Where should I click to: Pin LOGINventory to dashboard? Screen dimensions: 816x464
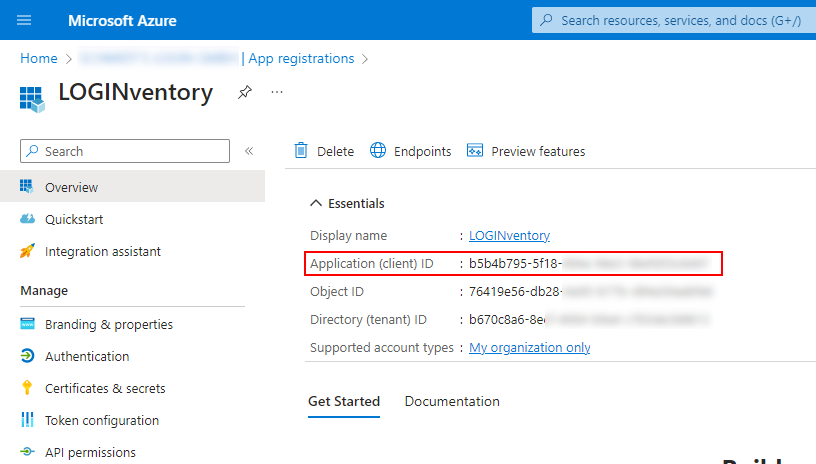[245, 92]
